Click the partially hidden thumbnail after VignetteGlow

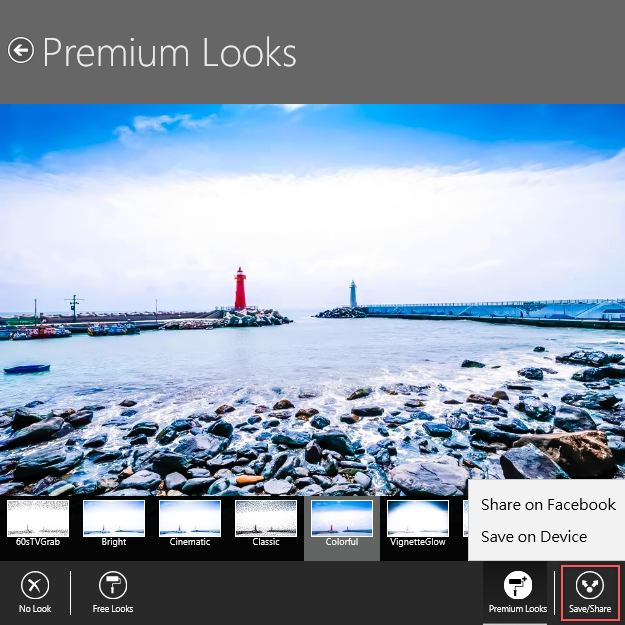(x=464, y=519)
